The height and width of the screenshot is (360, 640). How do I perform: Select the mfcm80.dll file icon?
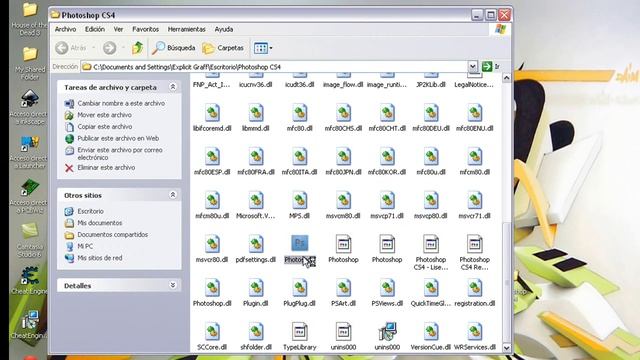475,156
